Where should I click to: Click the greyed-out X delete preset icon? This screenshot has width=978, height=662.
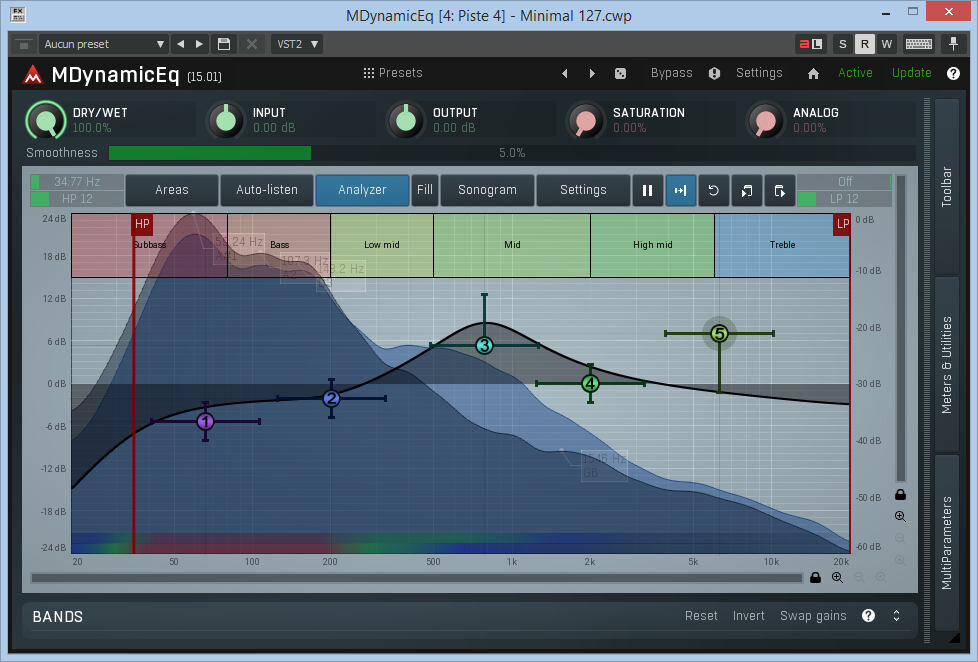252,44
